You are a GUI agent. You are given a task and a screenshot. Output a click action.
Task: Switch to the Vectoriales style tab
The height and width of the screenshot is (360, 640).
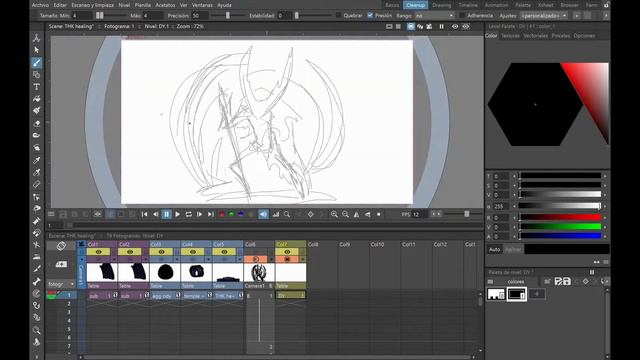click(x=536, y=36)
